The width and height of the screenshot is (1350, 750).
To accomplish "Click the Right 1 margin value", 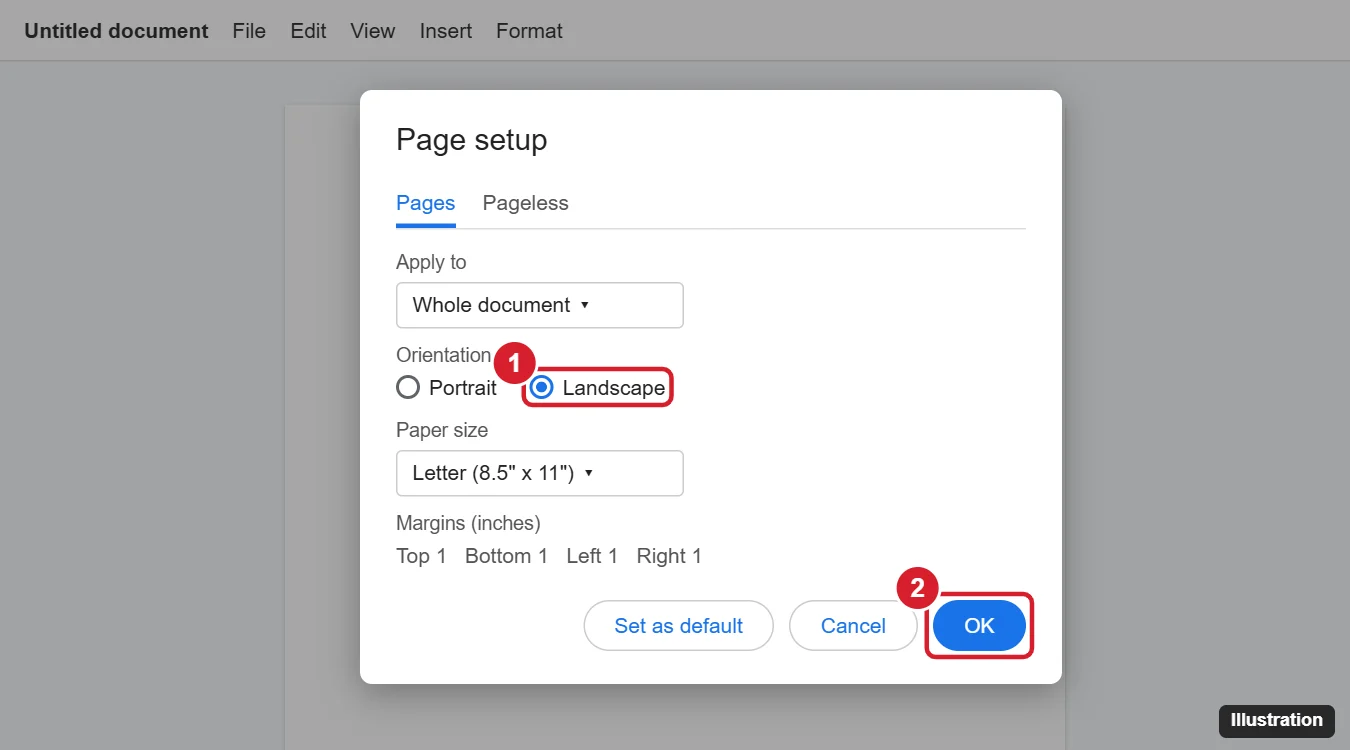I will (x=669, y=556).
